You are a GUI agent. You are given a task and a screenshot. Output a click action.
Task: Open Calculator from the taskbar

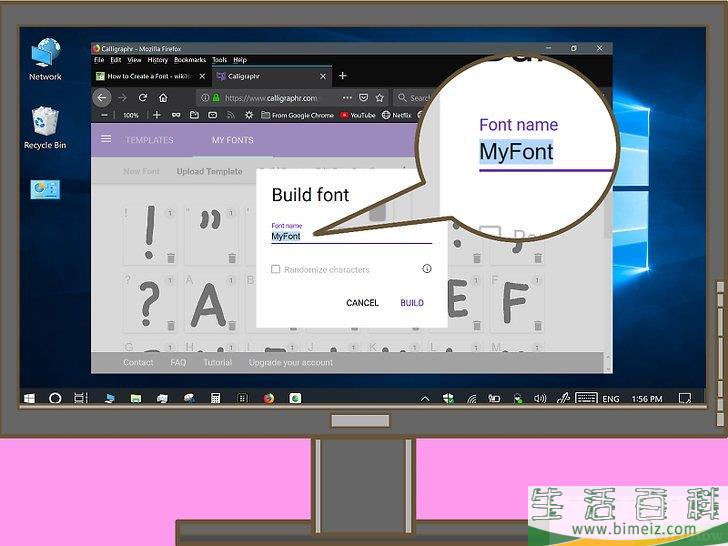coord(215,398)
